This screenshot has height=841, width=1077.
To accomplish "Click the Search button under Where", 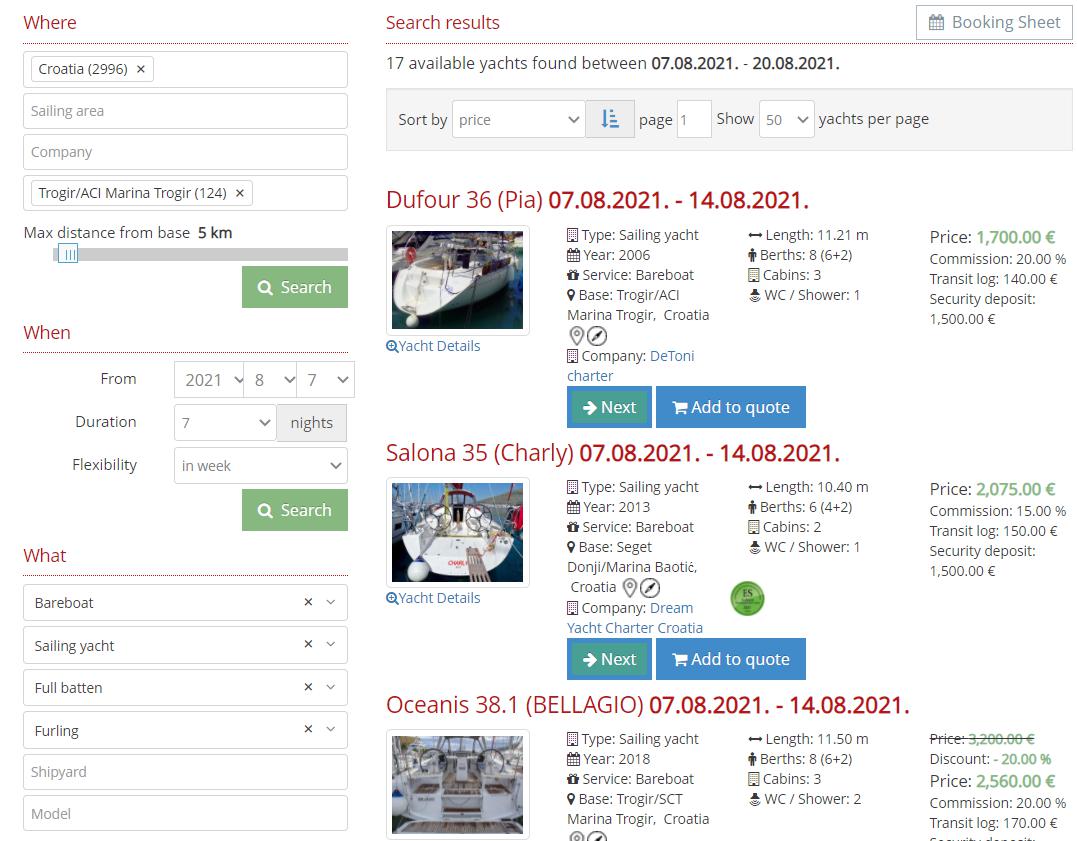I will point(295,287).
